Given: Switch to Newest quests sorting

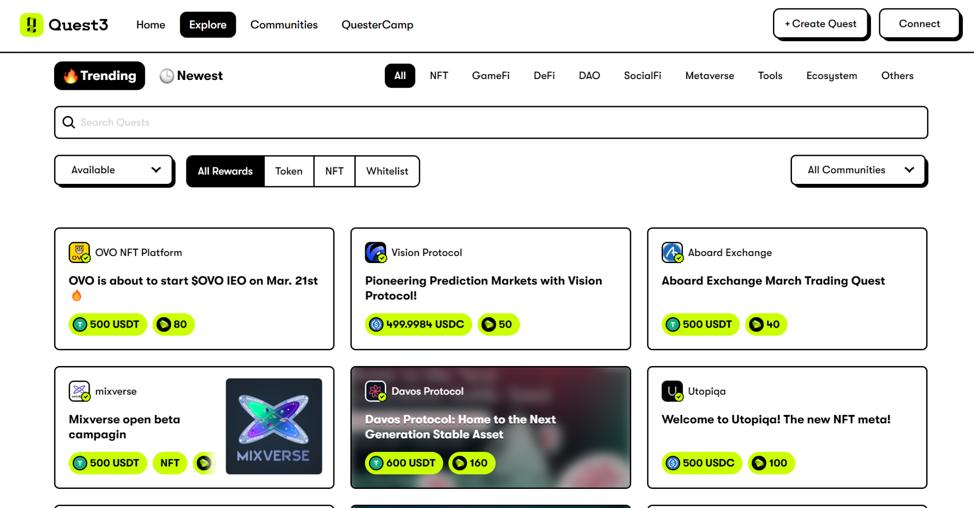Looking at the screenshot, I should click(191, 76).
